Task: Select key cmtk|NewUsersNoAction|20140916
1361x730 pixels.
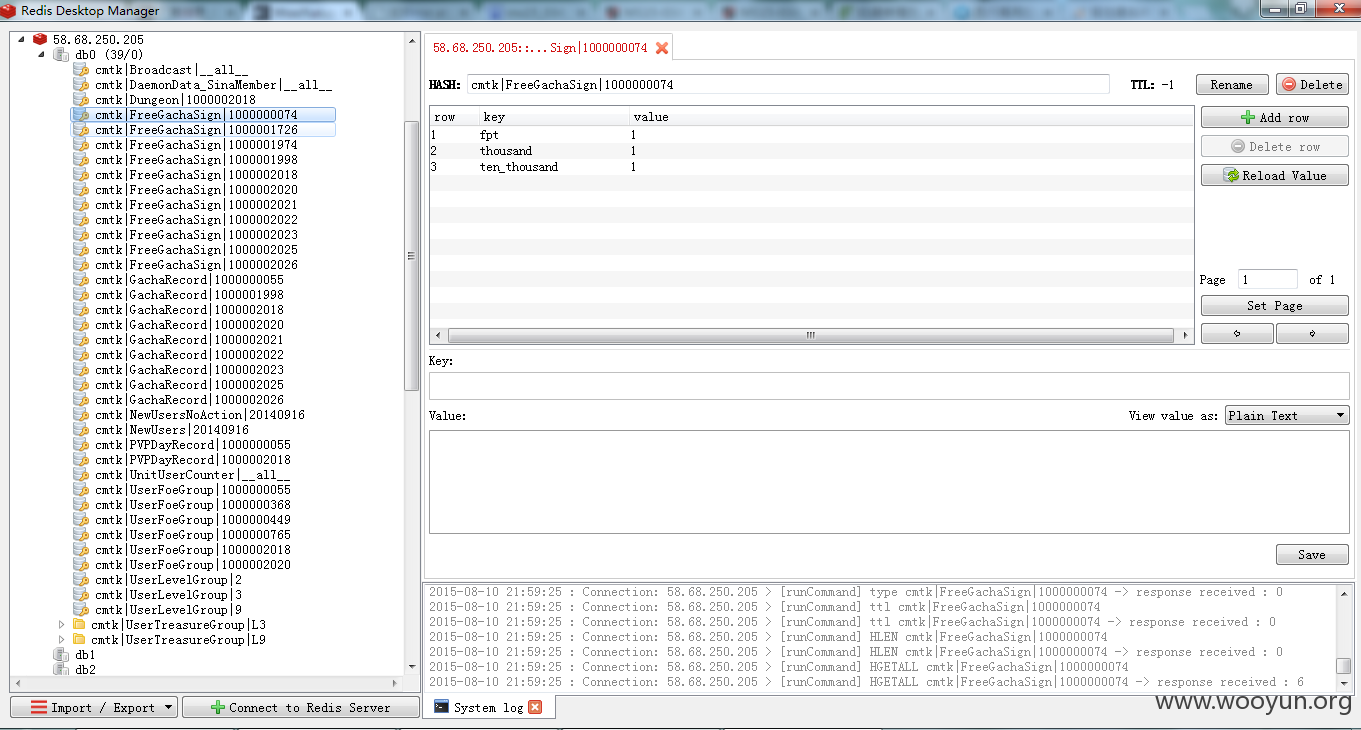Action: tap(200, 415)
